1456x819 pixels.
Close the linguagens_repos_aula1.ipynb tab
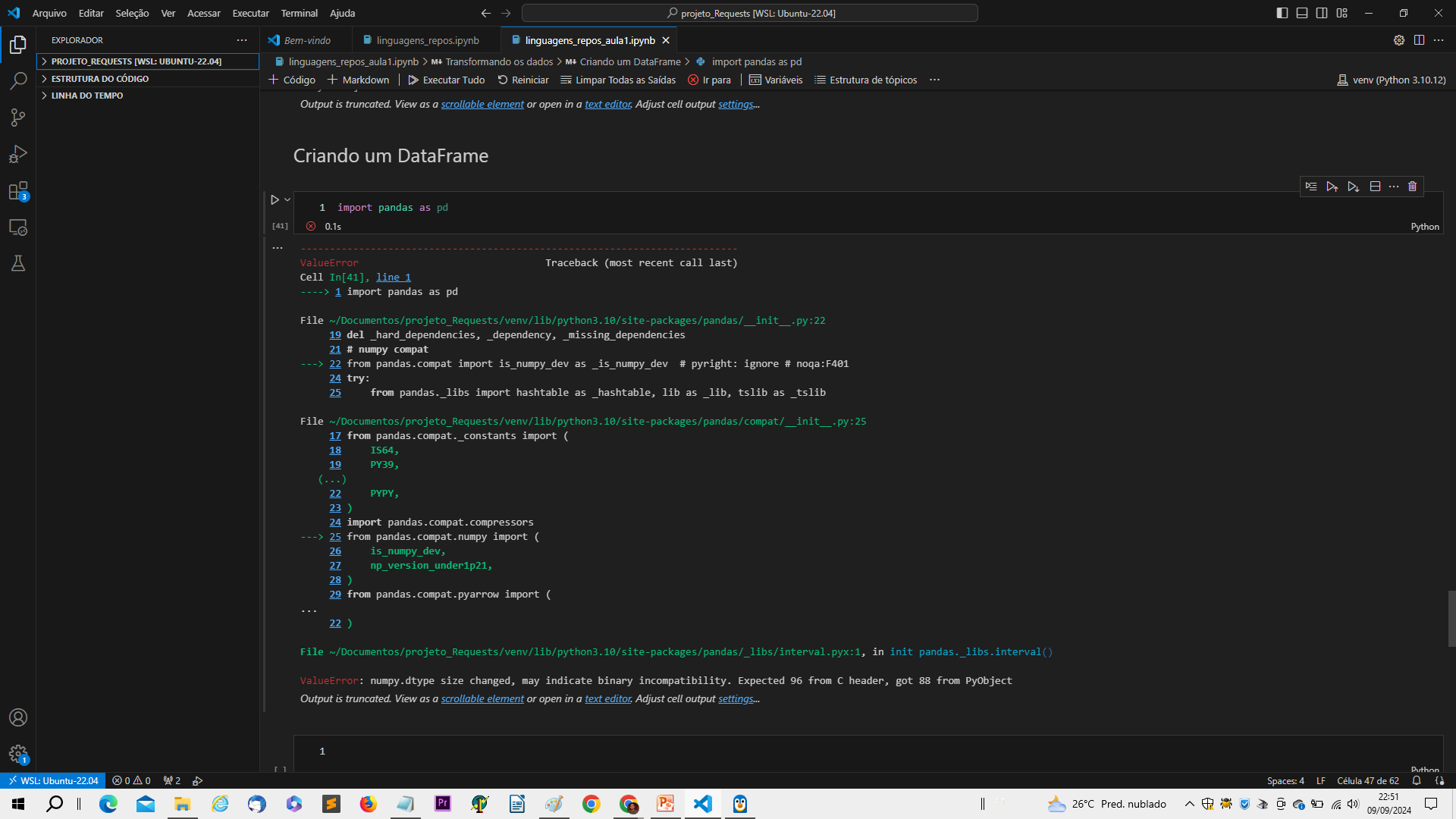(x=666, y=40)
